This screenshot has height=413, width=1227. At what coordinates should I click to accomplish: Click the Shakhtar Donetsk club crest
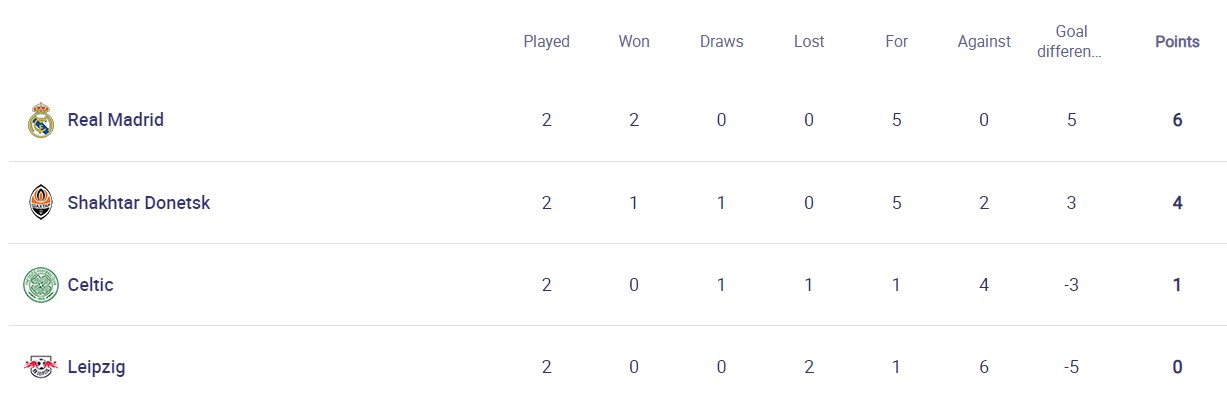pos(41,203)
